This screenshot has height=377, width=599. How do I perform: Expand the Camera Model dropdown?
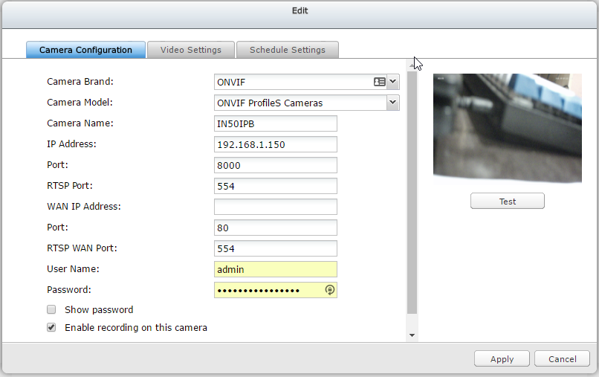pos(393,102)
